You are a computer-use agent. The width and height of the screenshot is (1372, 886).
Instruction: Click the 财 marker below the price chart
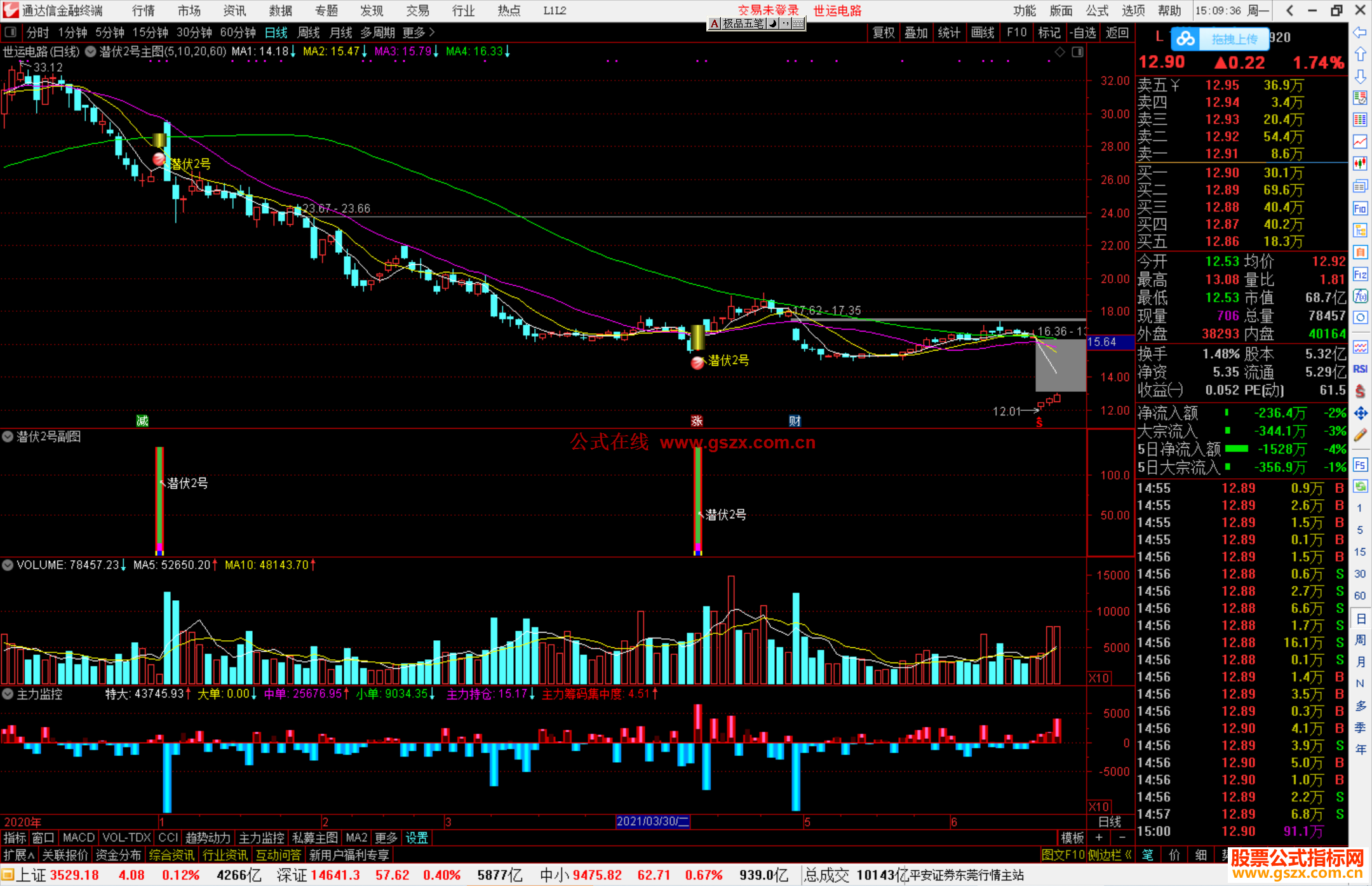pos(795,420)
